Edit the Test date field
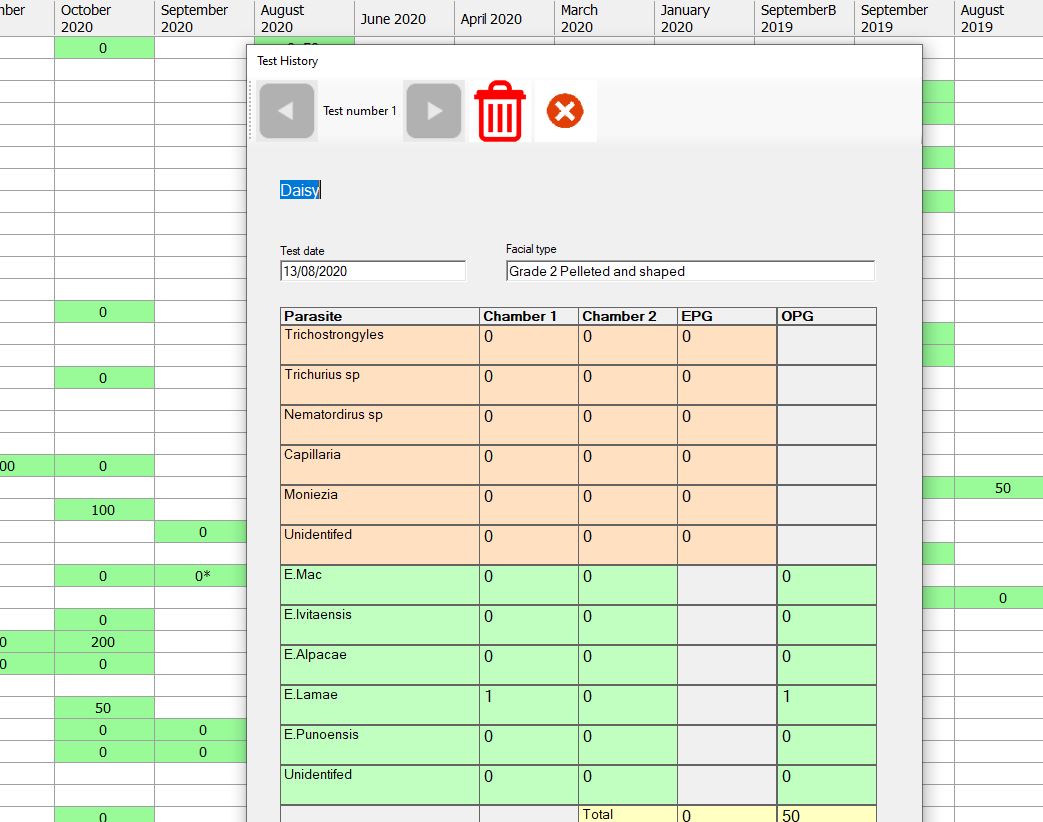The width and height of the screenshot is (1043, 822). 372,271
